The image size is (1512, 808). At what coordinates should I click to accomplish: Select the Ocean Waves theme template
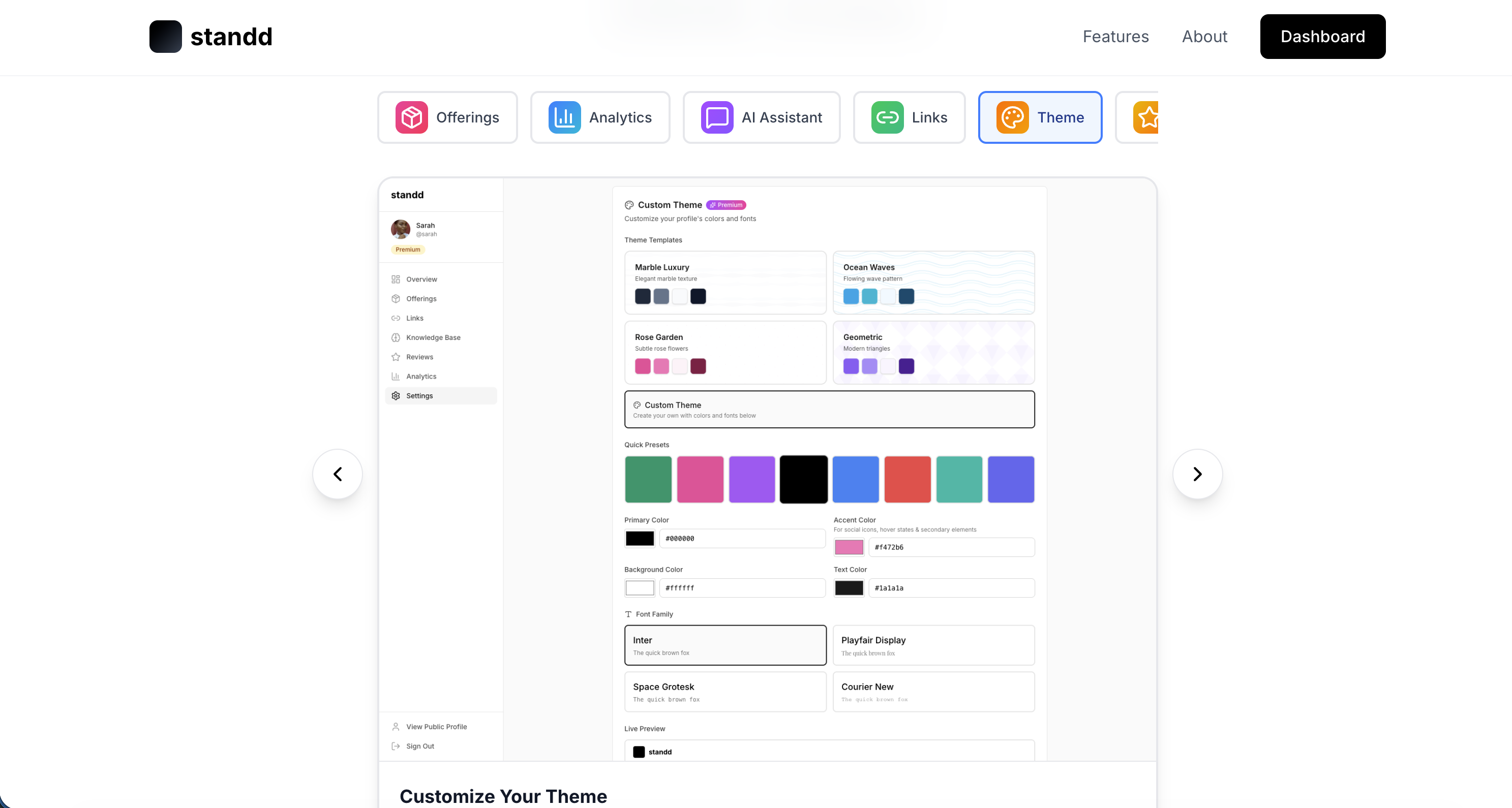tap(933, 282)
